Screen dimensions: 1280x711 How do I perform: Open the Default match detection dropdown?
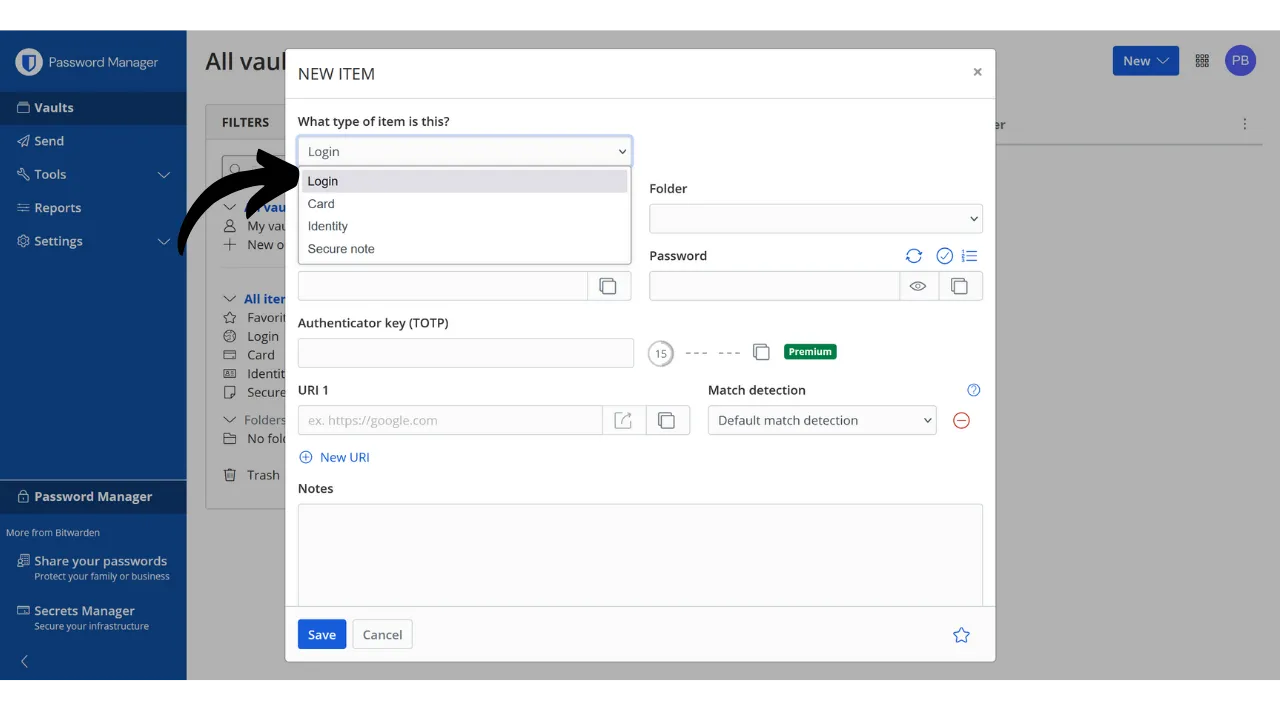(821, 421)
